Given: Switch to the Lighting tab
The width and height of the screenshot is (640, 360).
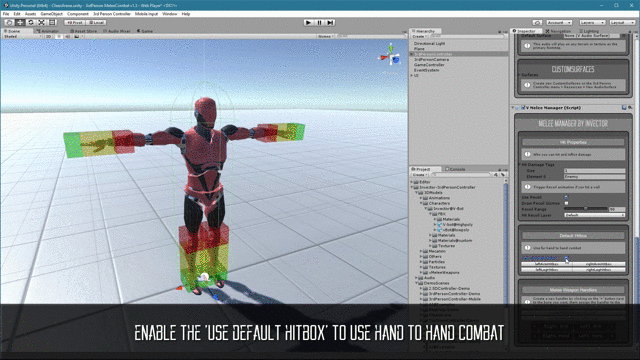Looking at the screenshot, I should (589, 31).
